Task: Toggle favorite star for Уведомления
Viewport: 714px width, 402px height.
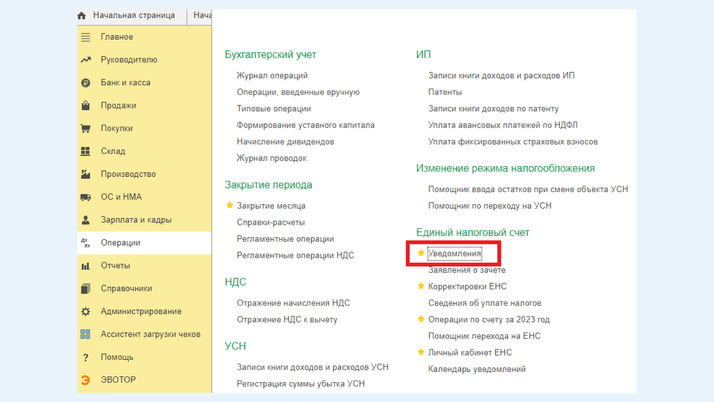Action: click(x=421, y=253)
